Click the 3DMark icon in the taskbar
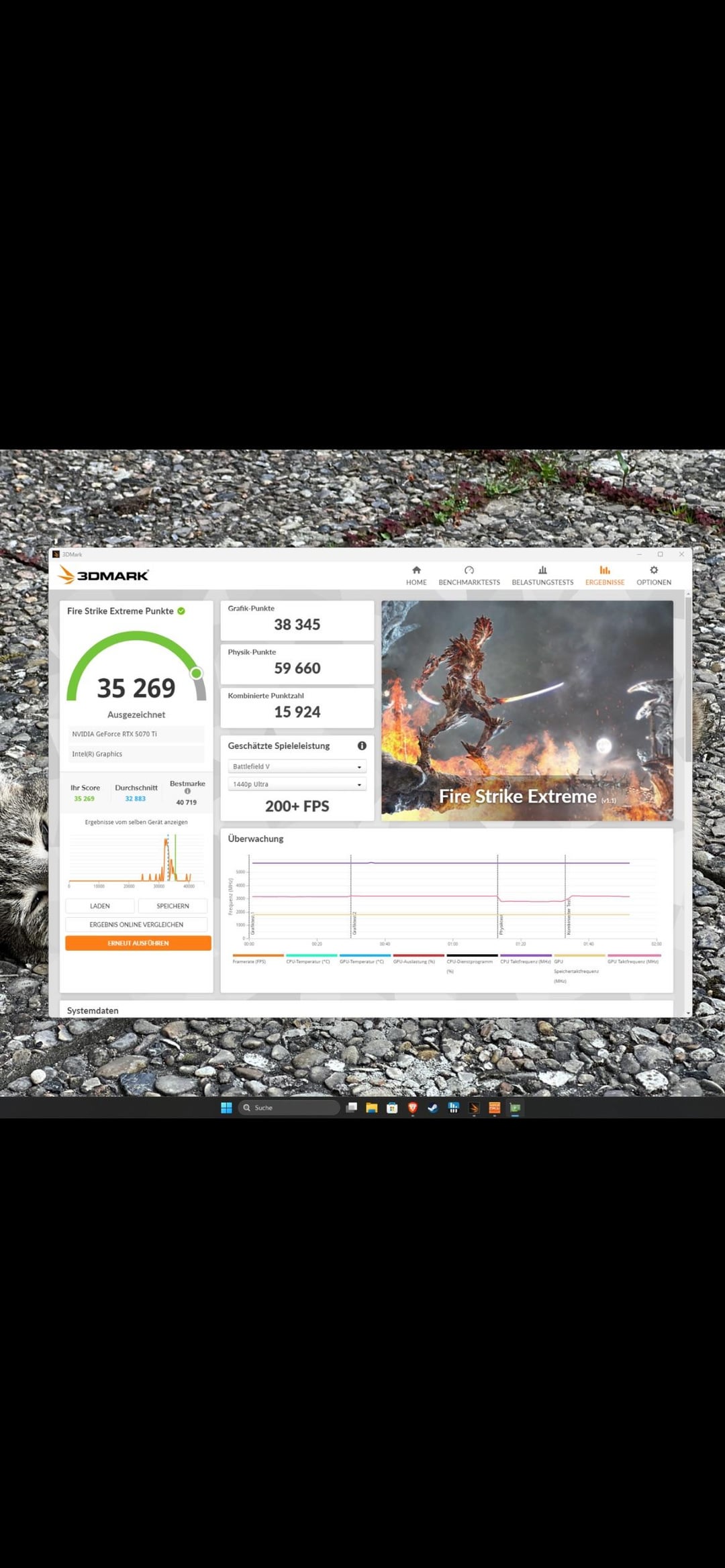Screen dimensions: 725x1568 [474, 1108]
